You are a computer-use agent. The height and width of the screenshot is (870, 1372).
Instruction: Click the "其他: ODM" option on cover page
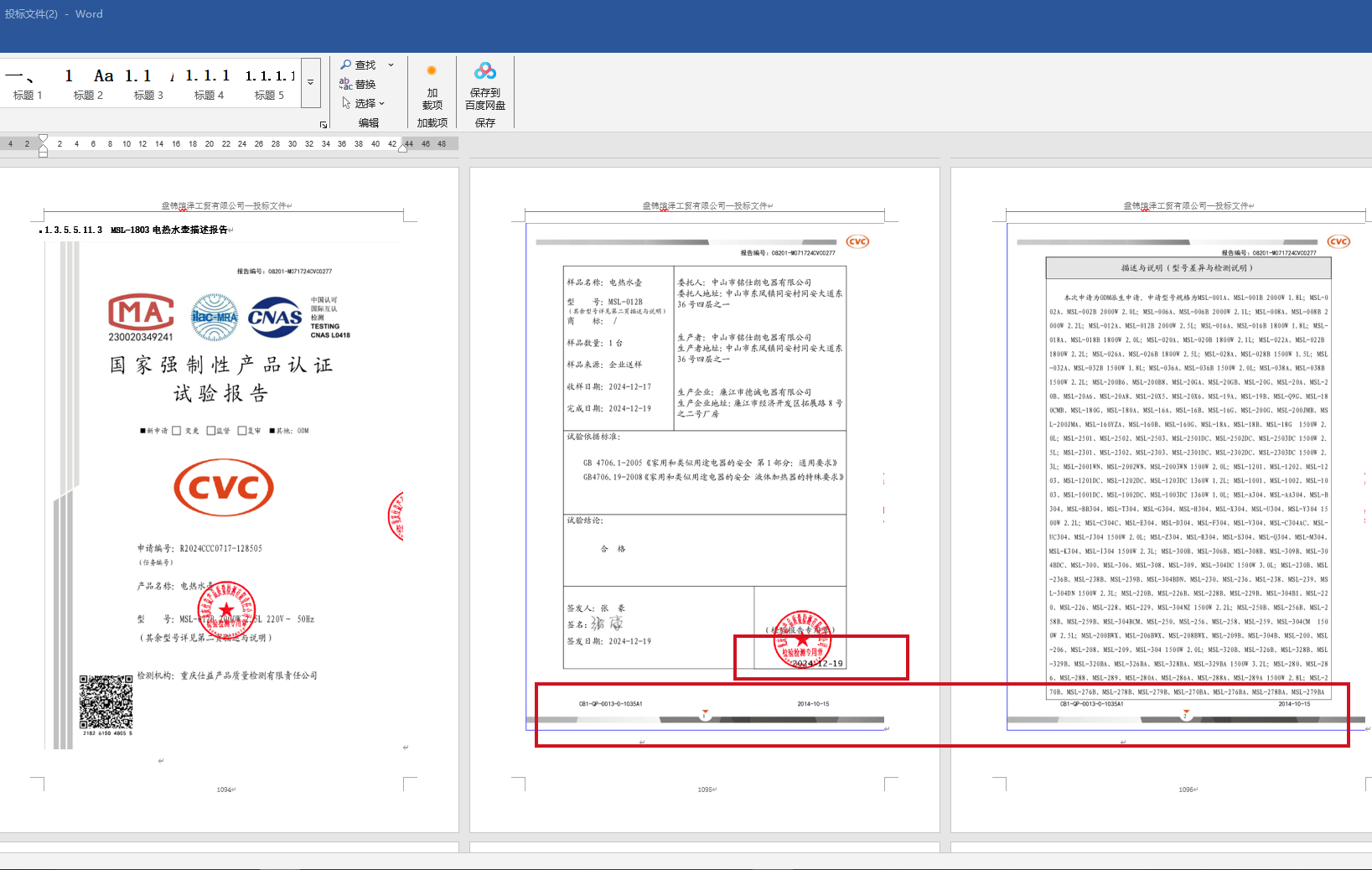click(x=288, y=431)
